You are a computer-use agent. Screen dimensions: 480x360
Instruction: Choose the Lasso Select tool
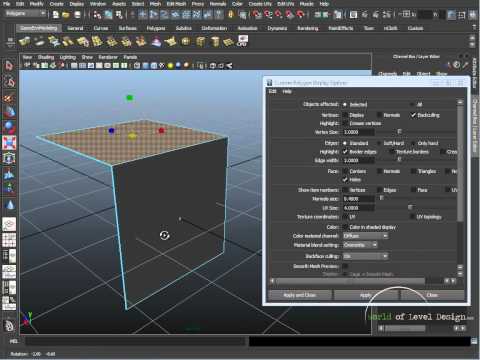click(9, 82)
